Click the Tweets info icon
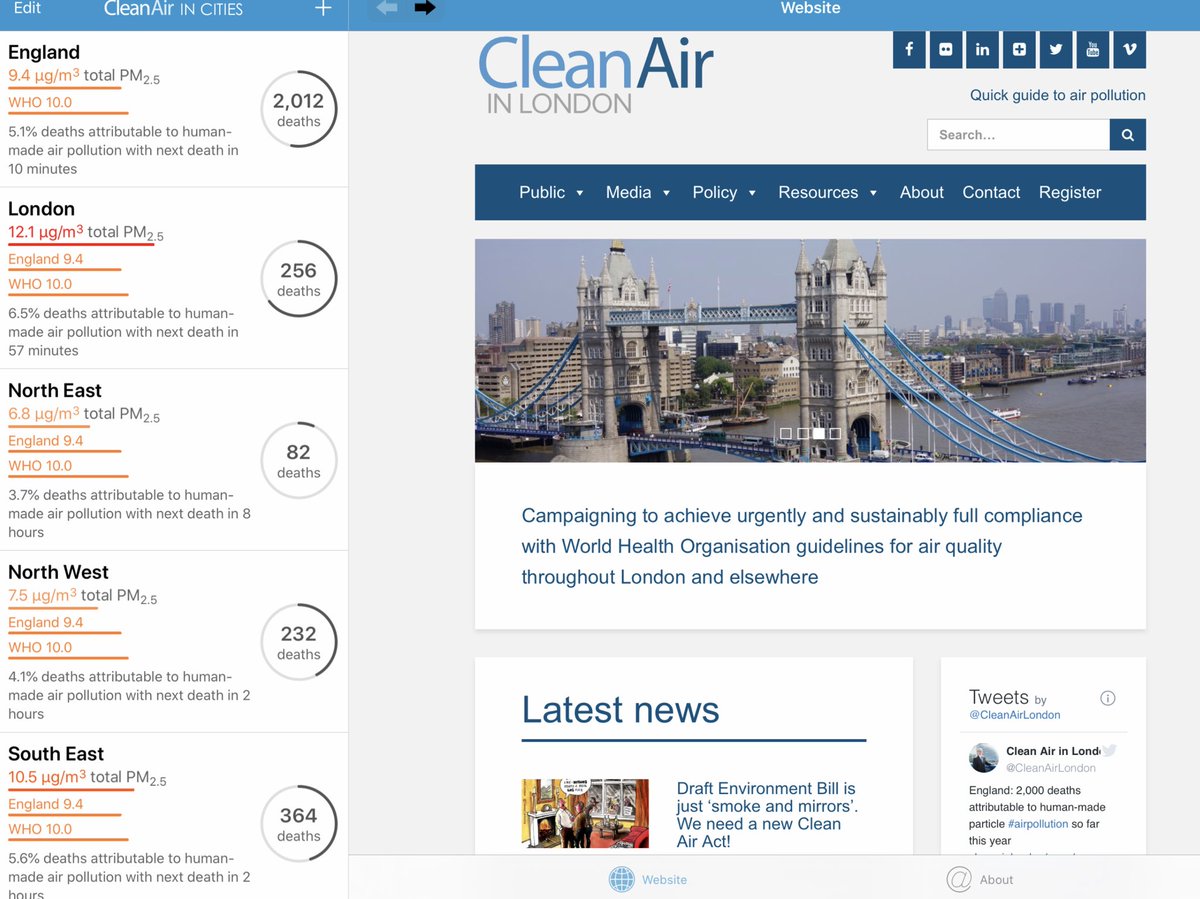This screenshot has width=1200, height=899. tap(1107, 698)
